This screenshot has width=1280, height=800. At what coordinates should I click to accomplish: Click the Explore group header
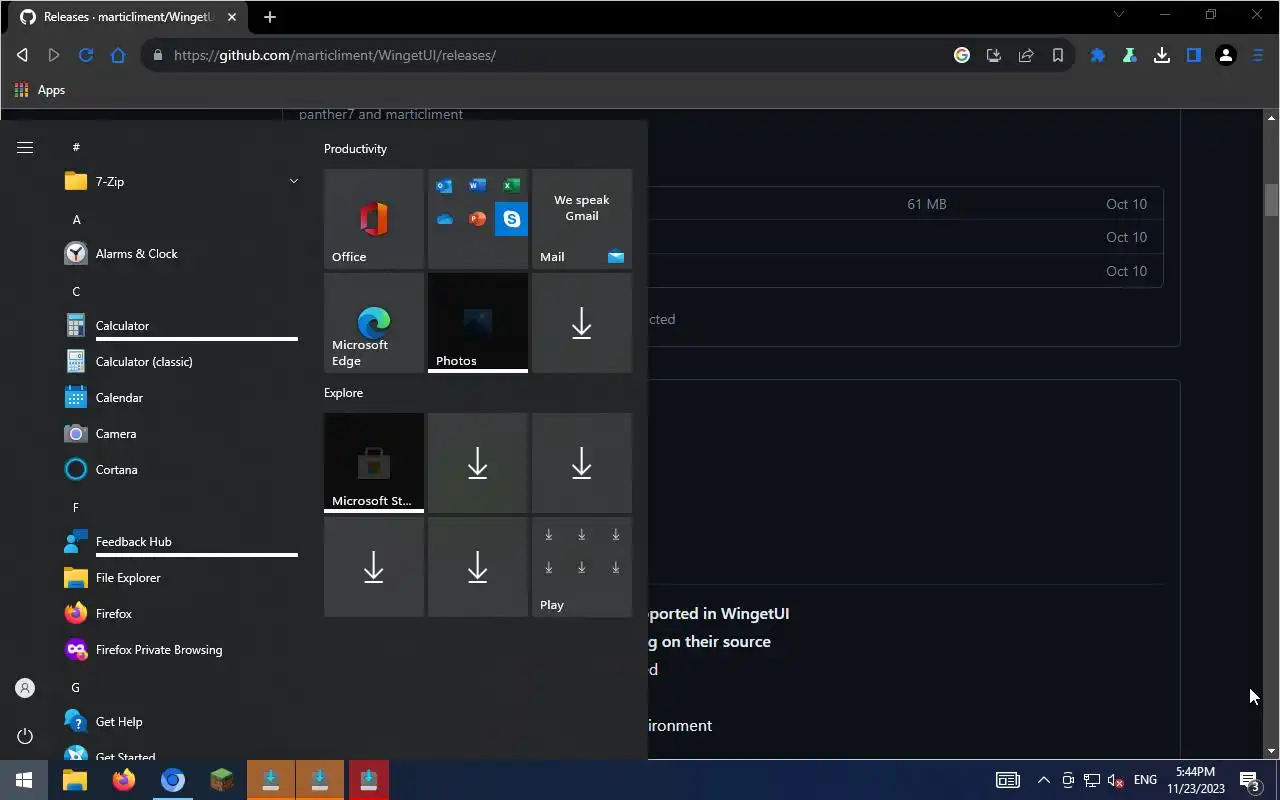pos(343,393)
